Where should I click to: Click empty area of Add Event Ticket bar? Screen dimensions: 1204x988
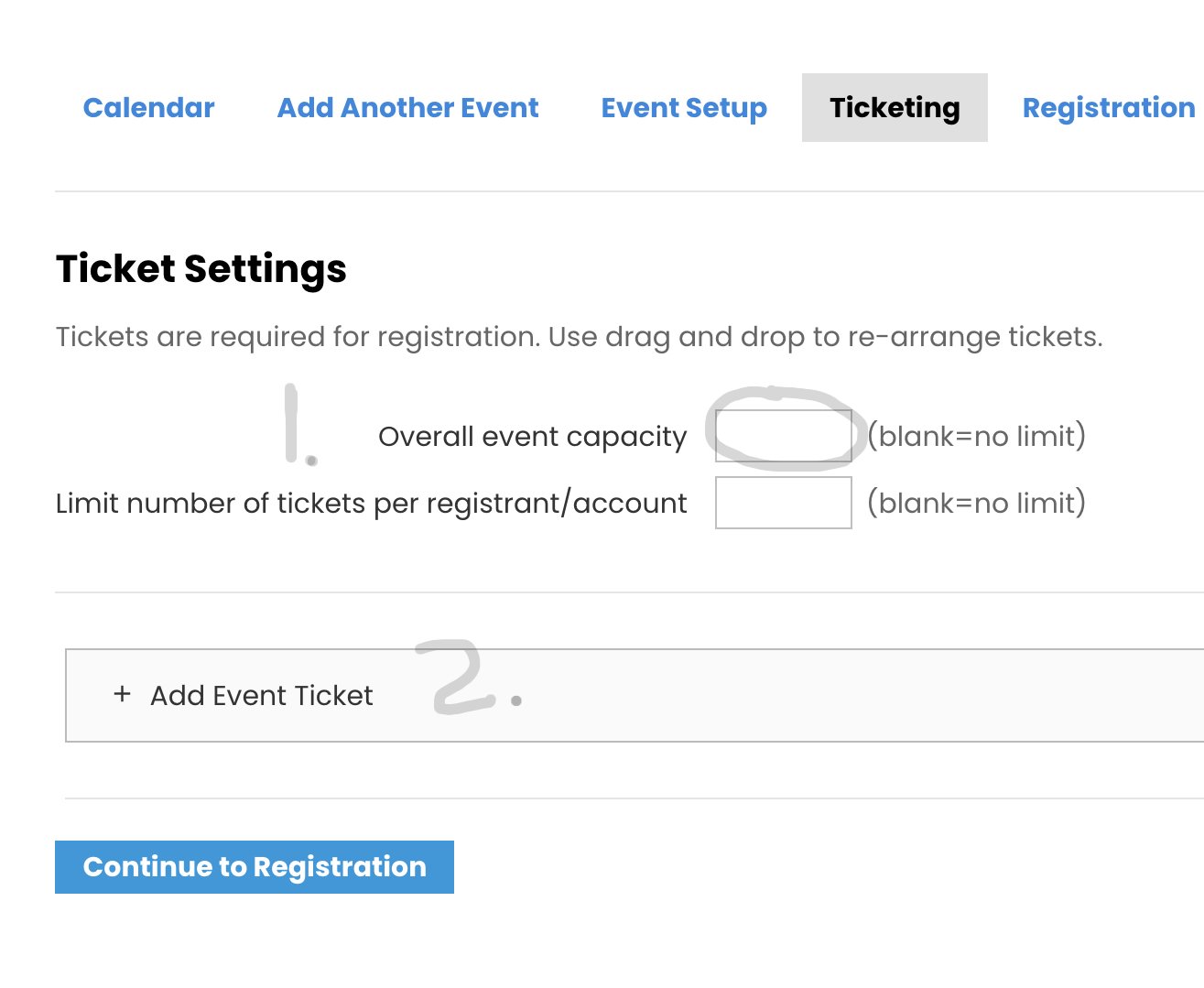pyautogui.click(x=824, y=696)
